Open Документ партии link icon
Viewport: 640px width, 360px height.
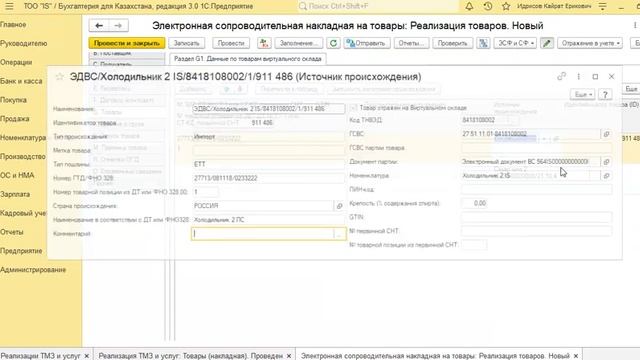(x=606, y=162)
